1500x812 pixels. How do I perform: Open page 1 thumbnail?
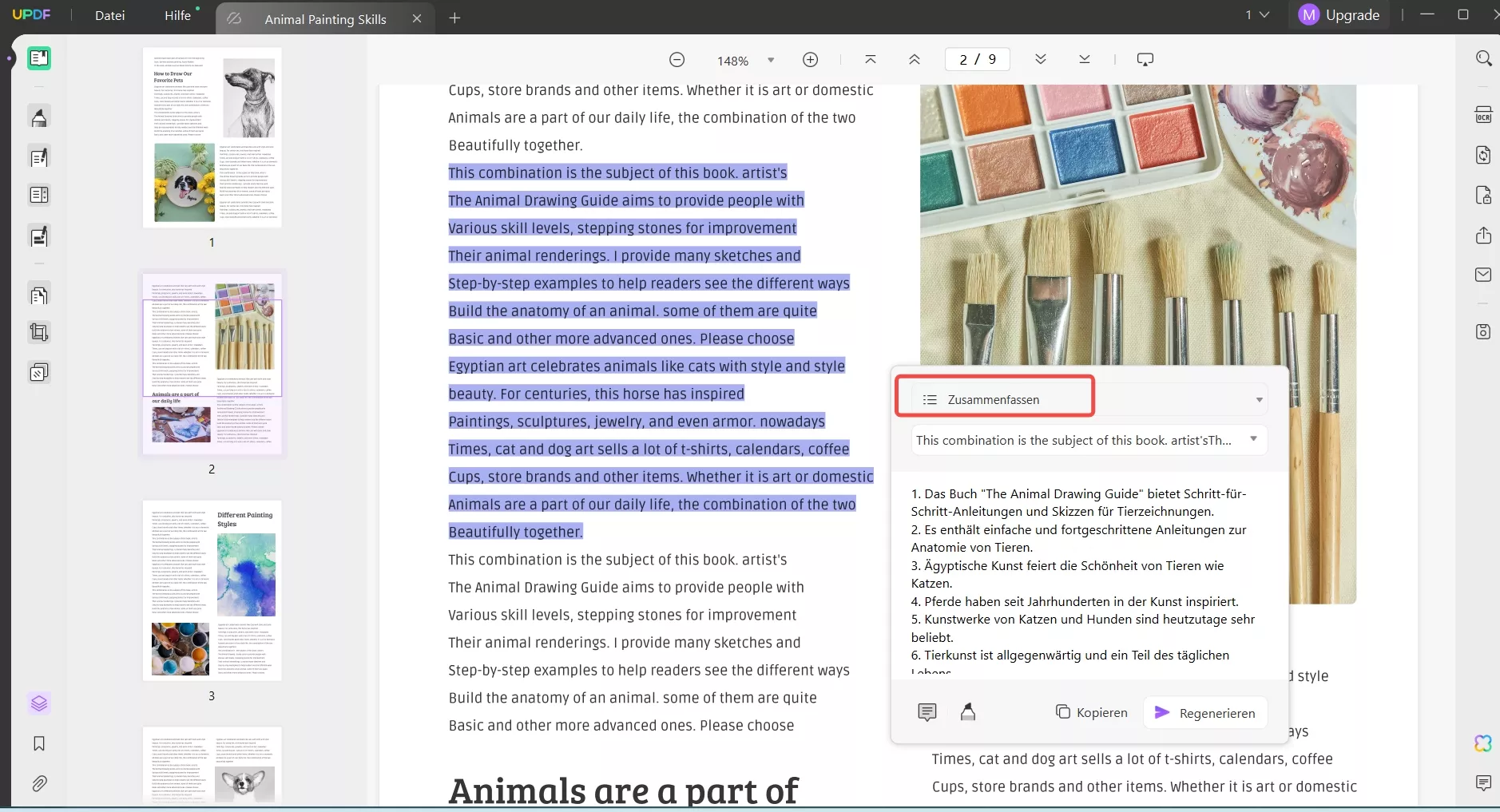tap(212, 137)
